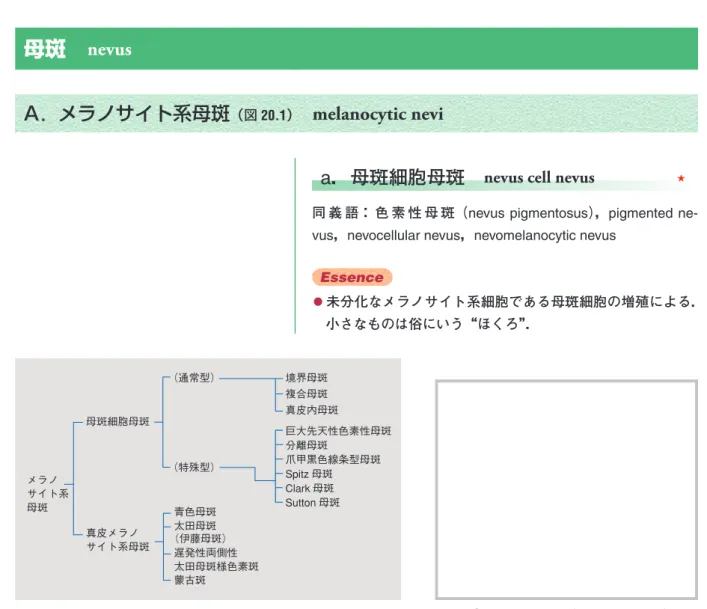Select the A. メラノサイト系母斑 section heading
This screenshot has height=609, width=707.
(127, 113)
